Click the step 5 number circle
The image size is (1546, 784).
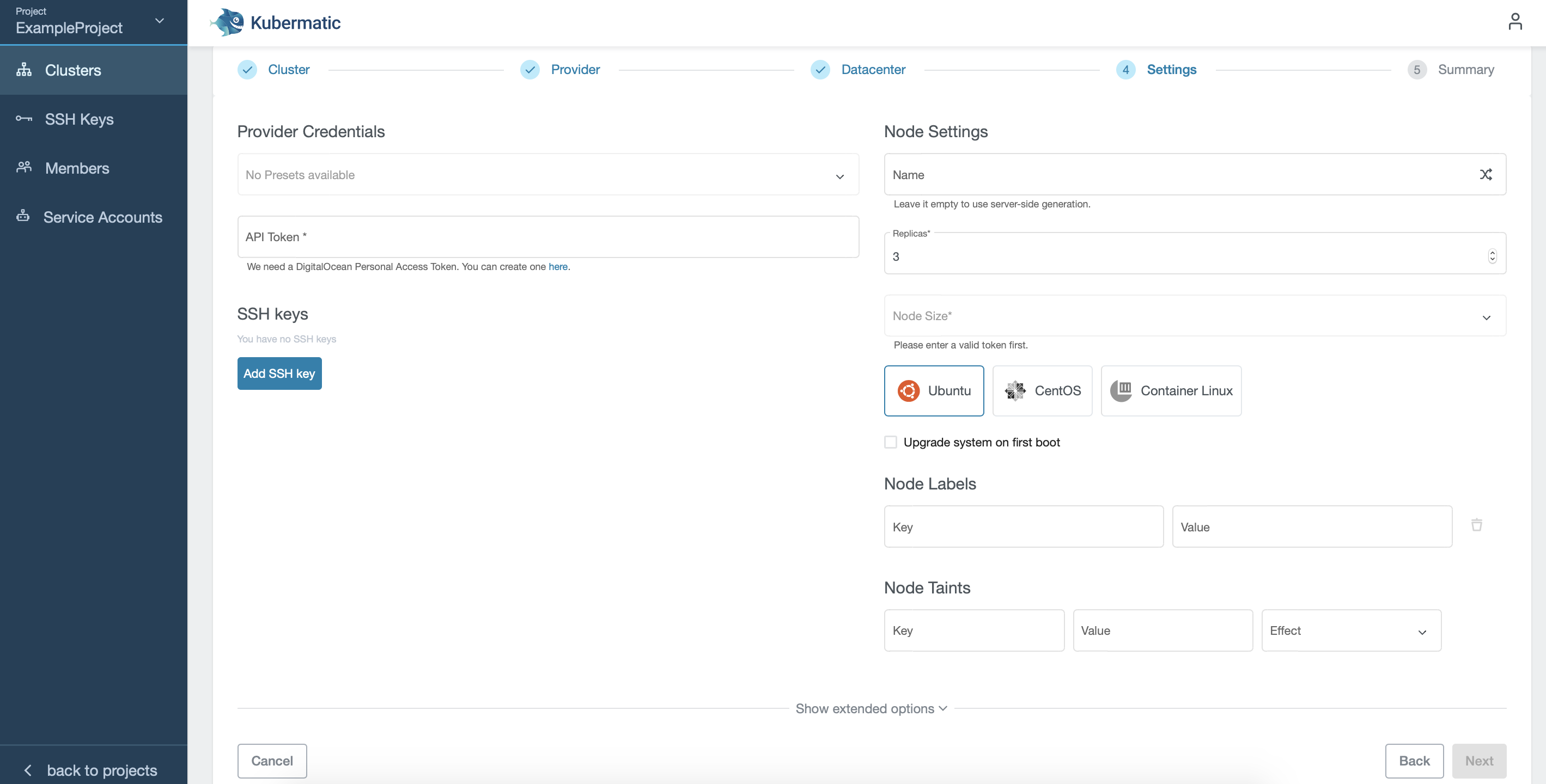point(1417,70)
